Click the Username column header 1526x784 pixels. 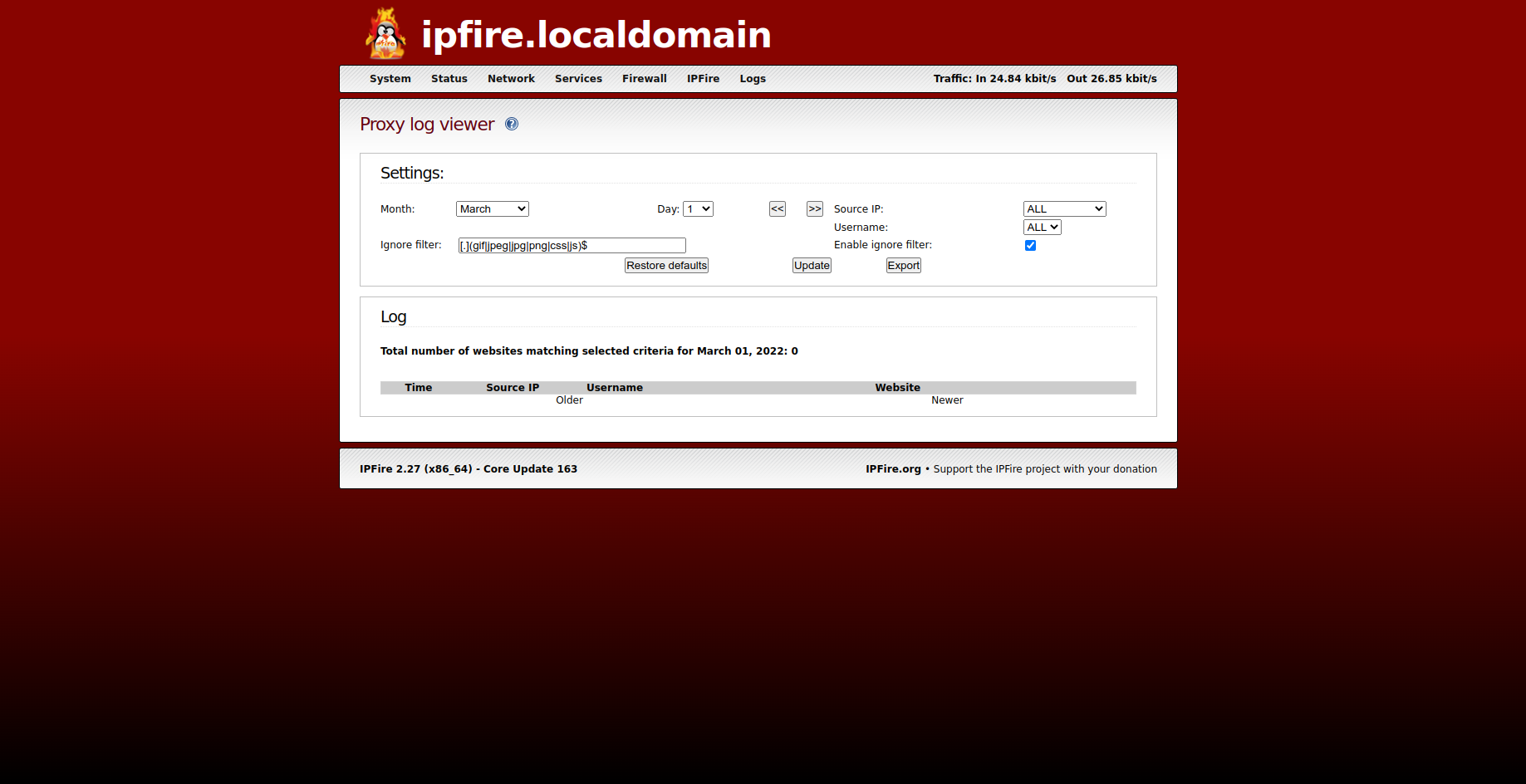(615, 388)
